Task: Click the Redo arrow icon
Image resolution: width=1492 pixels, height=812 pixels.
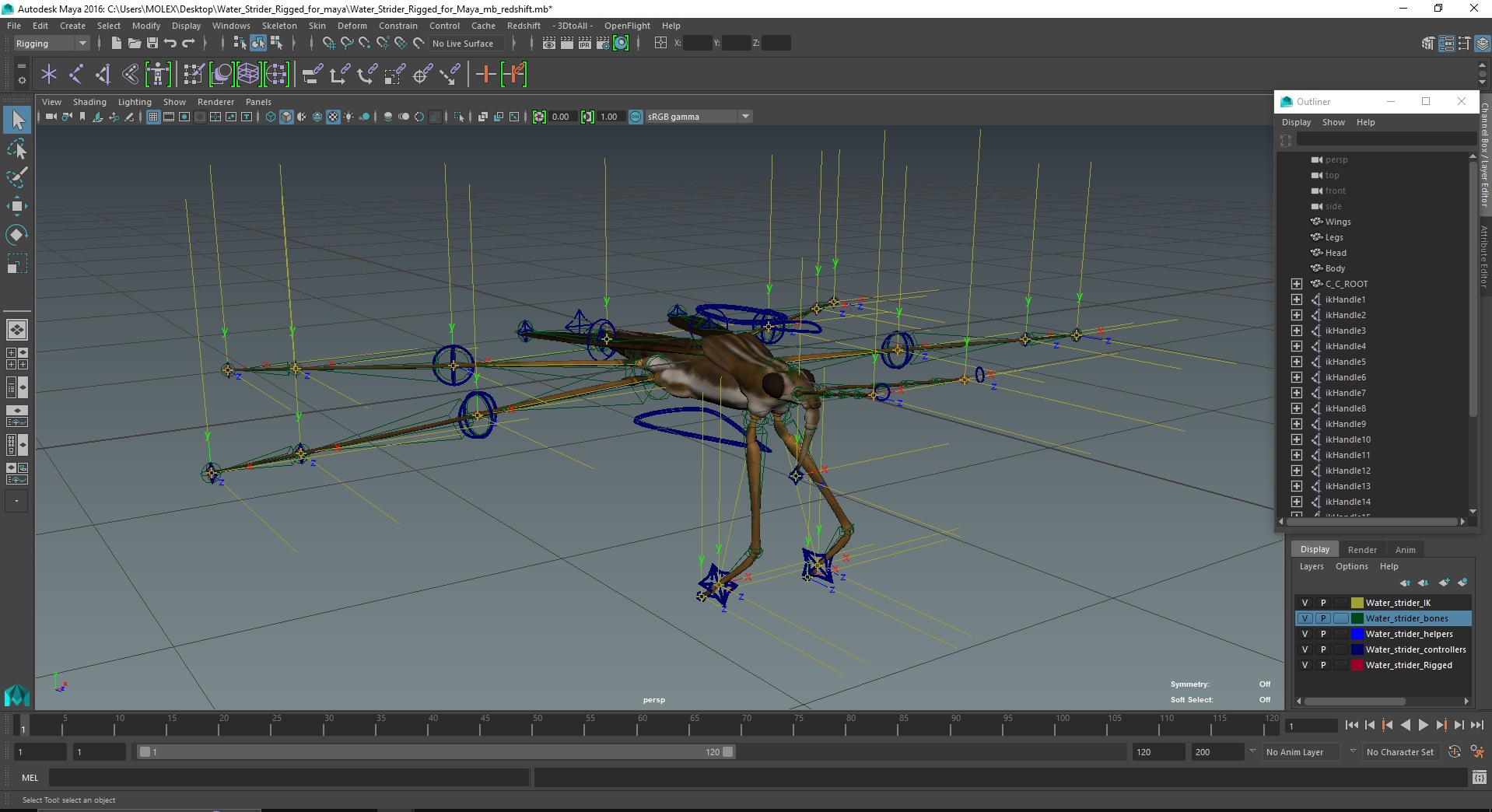Action: pyautogui.click(x=188, y=44)
